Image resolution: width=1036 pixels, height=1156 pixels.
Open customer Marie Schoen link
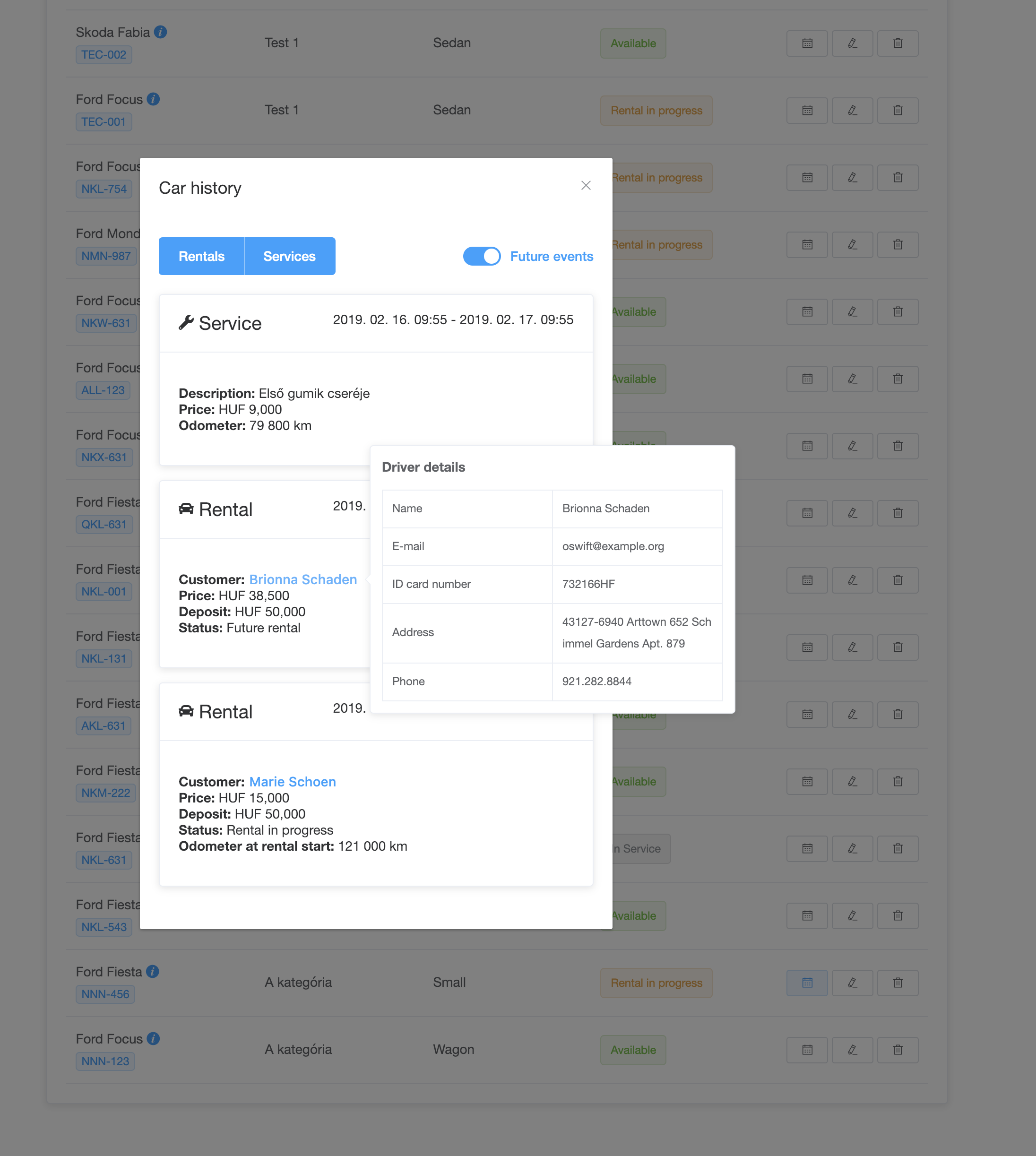click(293, 782)
